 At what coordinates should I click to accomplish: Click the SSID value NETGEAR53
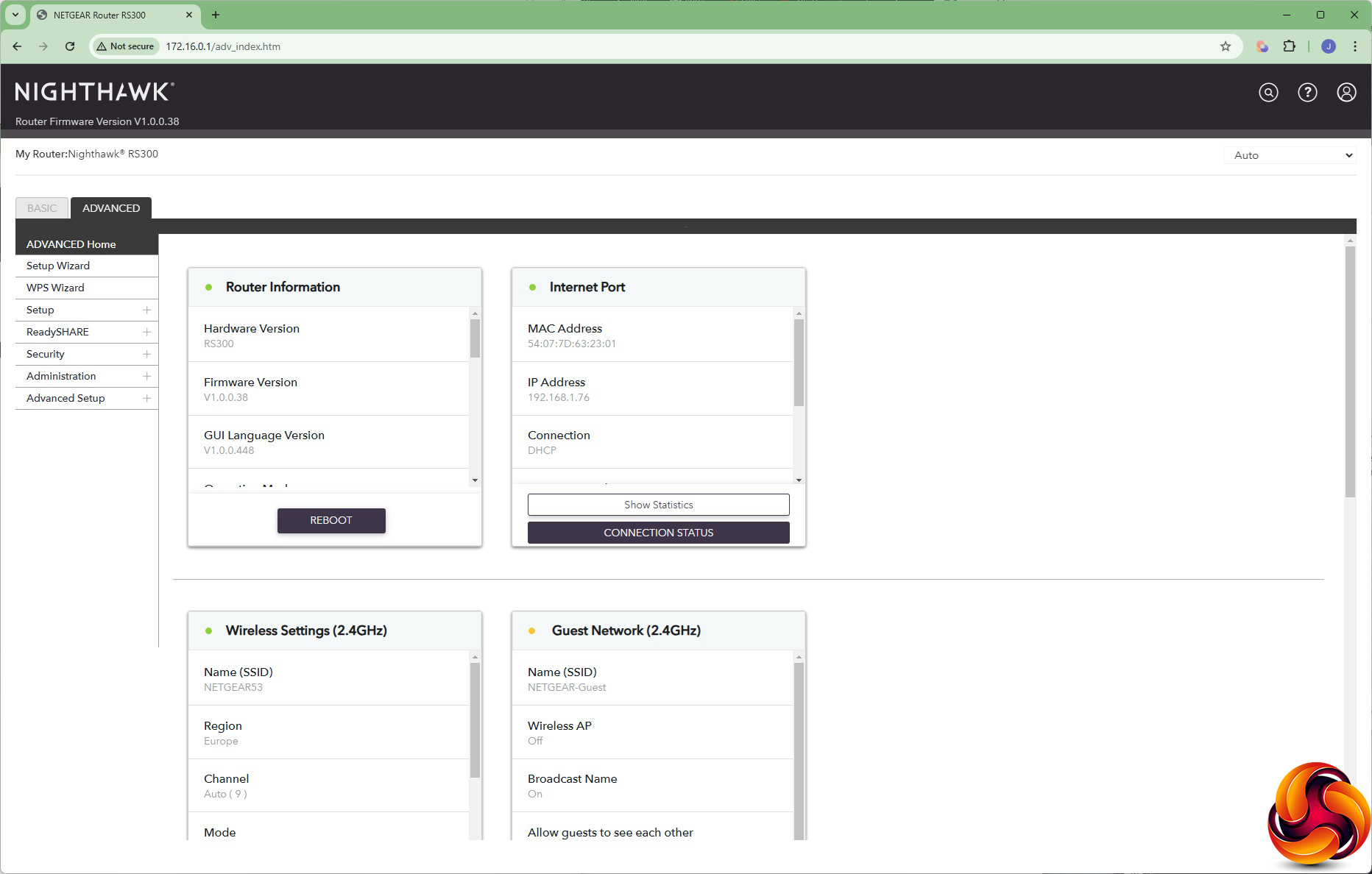[x=233, y=687]
